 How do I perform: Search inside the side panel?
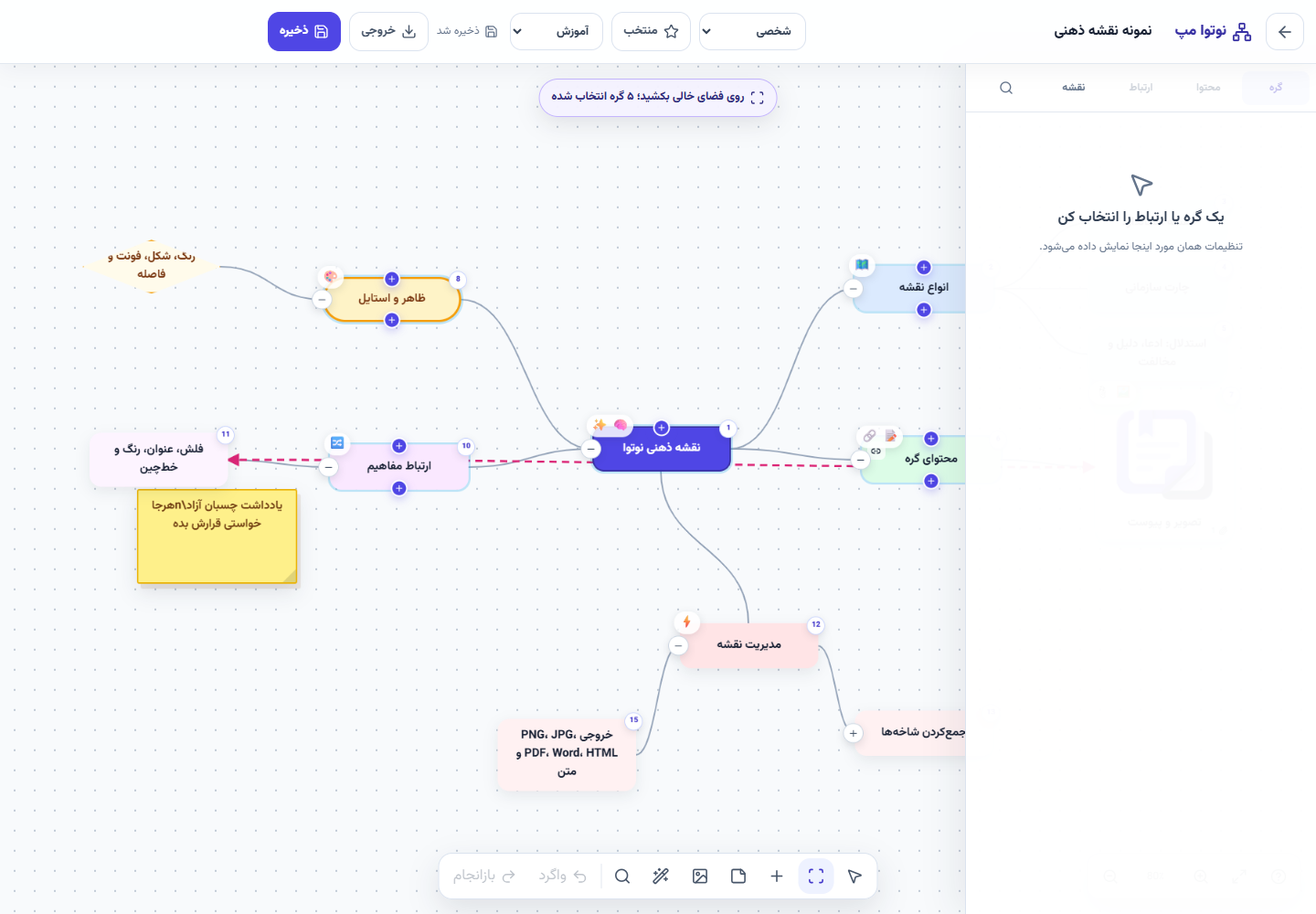tap(1006, 88)
